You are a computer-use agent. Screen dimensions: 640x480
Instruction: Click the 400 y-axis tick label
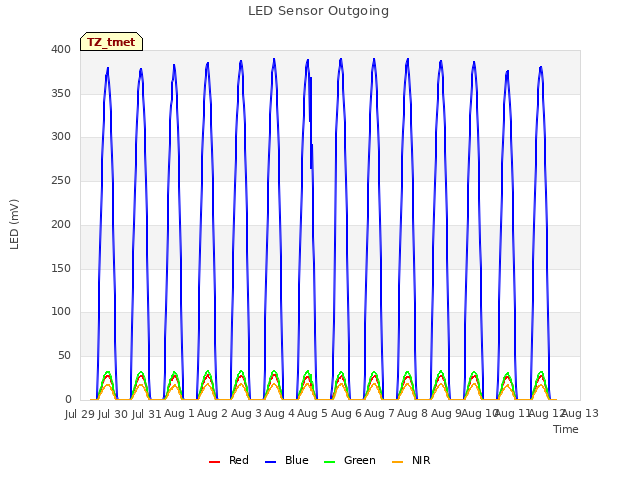(x=61, y=49)
